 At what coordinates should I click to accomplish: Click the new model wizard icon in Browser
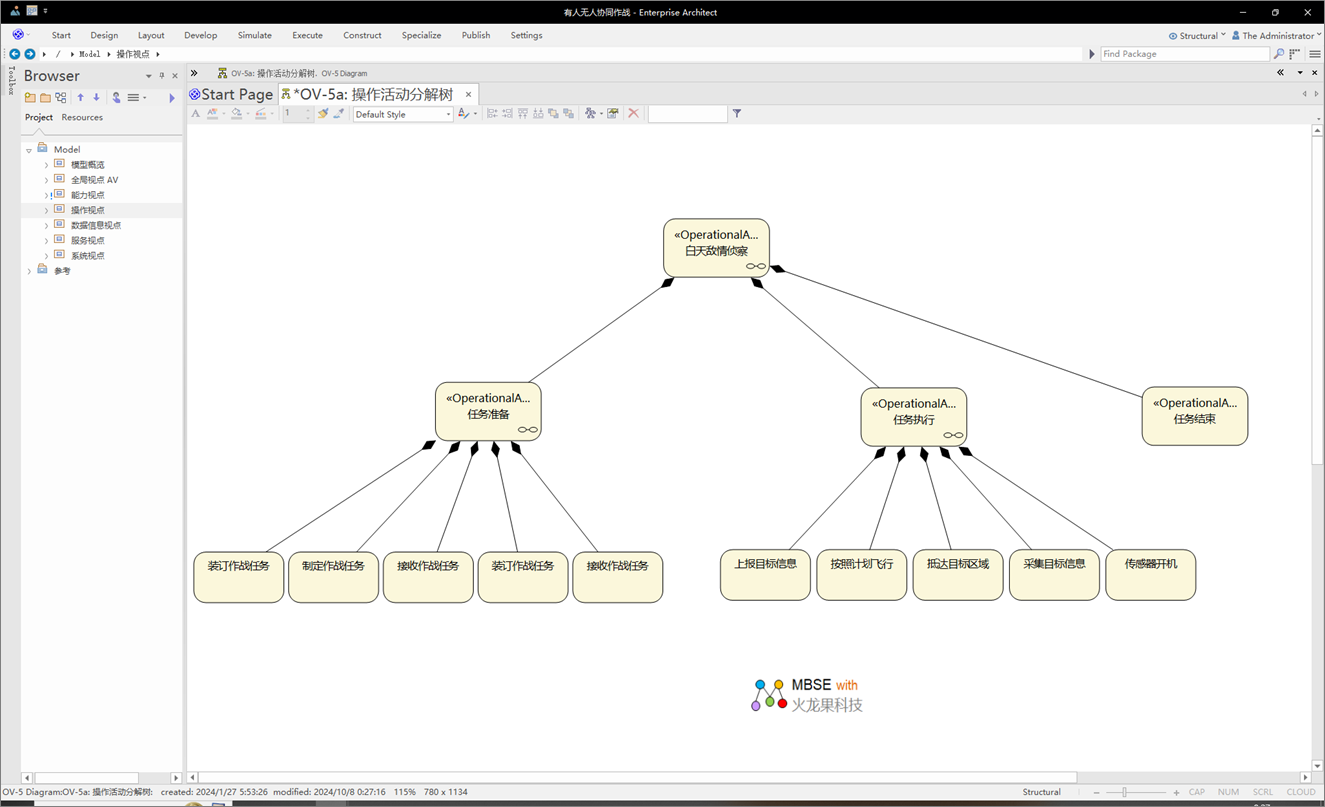pos(30,97)
